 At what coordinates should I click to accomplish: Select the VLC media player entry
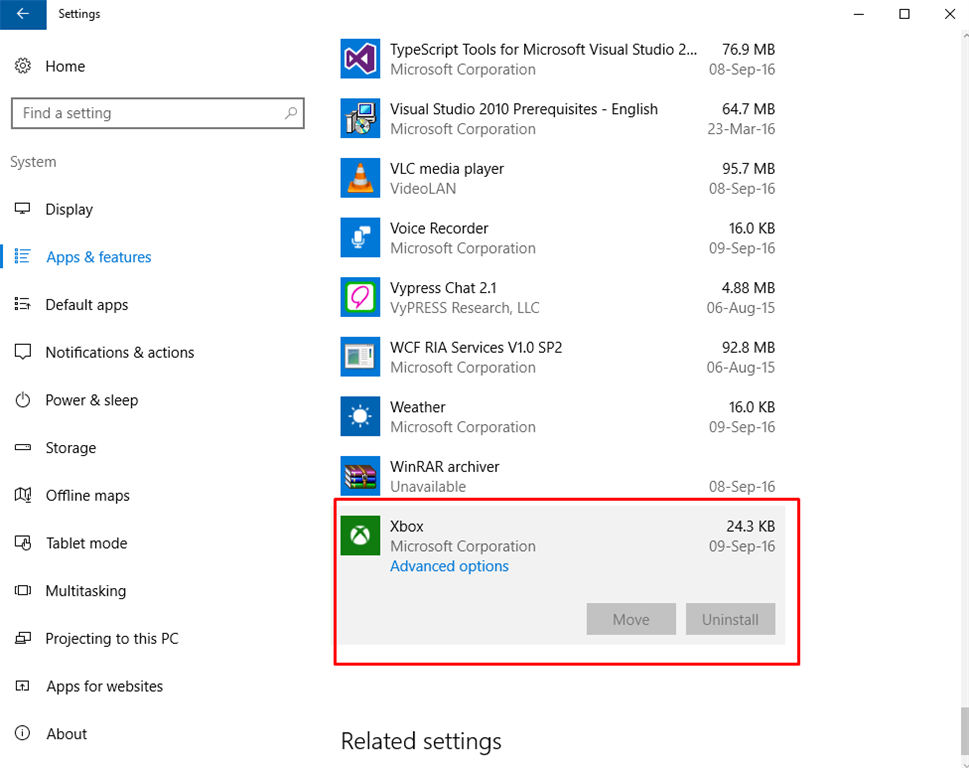pyautogui.click(x=557, y=178)
